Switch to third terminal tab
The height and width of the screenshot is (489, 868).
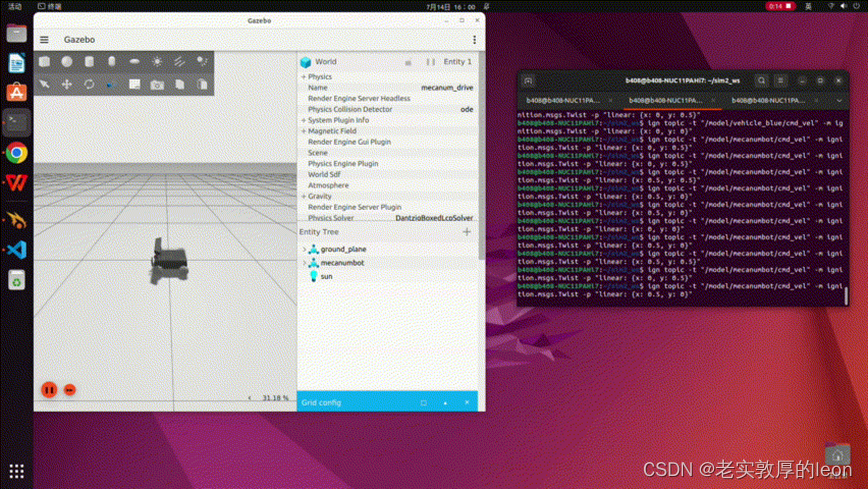pyautogui.click(x=768, y=101)
